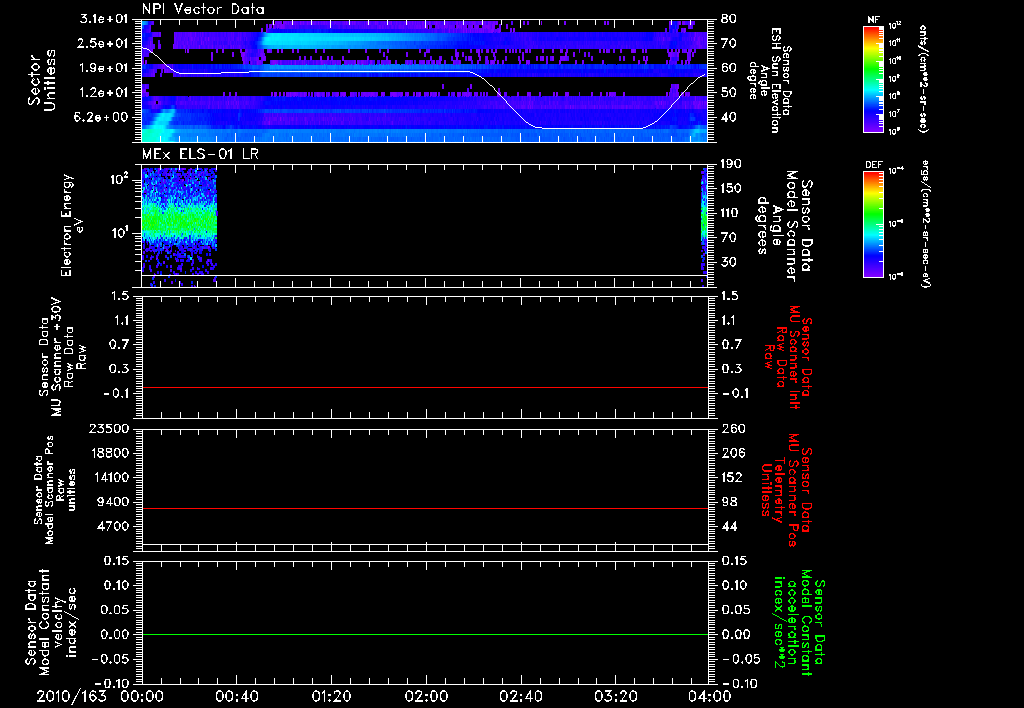Screen dimensions: 1024x708
Task: Click the 01:20 time tick label
Action: click(x=331, y=696)
